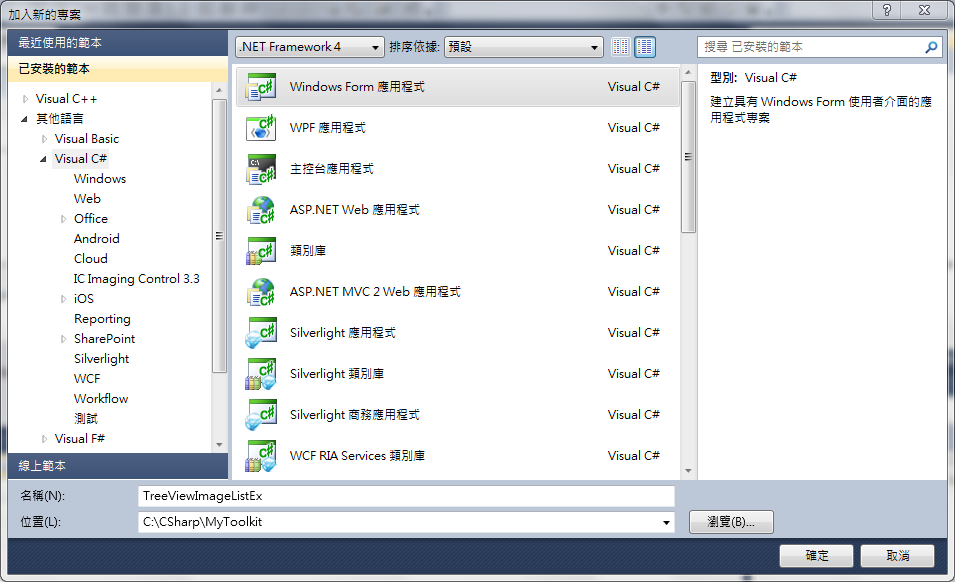Switch to medium icons list view
The image size is (955, 582).
pyautogui.click(x=645, y=47)
